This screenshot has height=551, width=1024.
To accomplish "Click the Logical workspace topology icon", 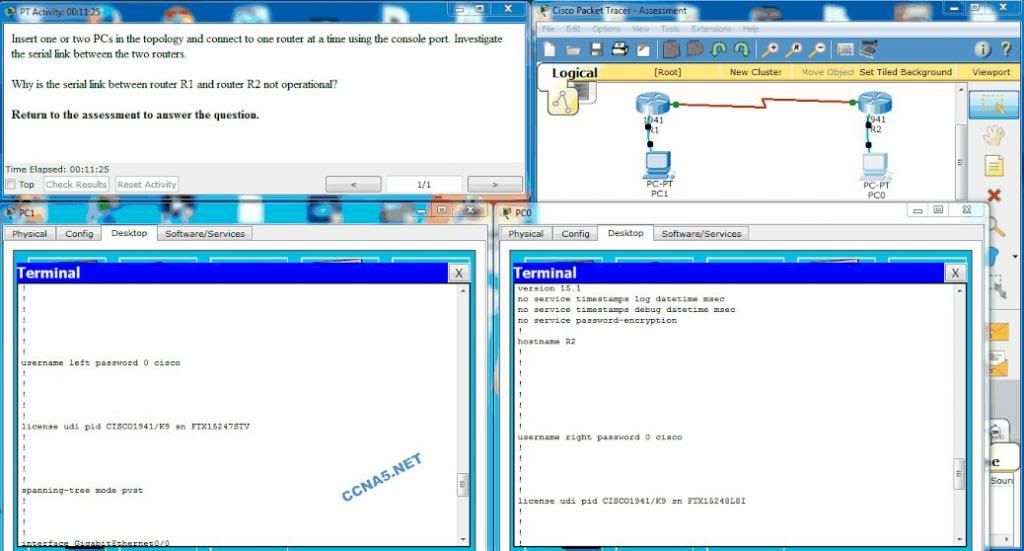I will pyautogui.click(x=562, y=100).
